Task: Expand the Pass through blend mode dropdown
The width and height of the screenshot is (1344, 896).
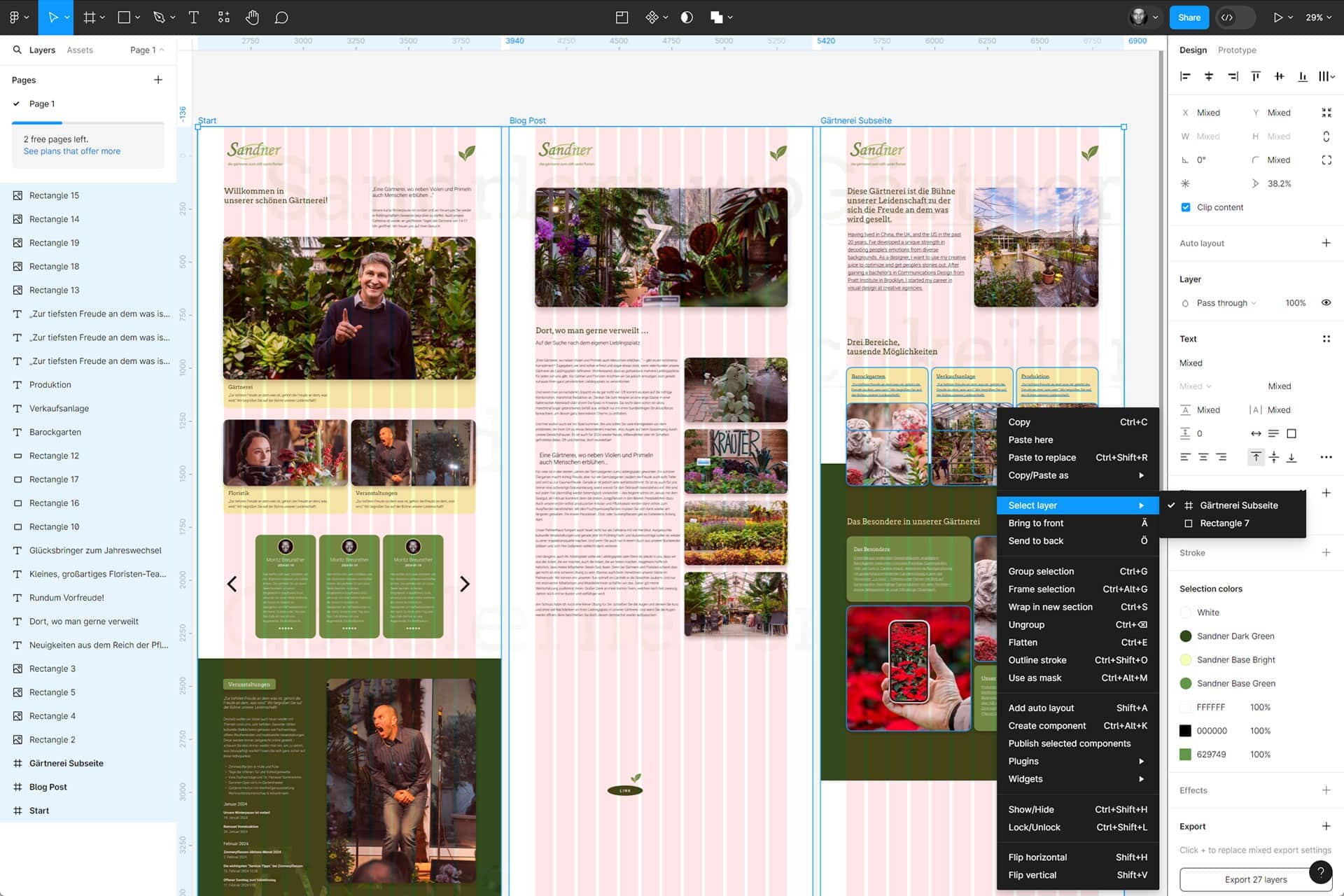Action: click(x=1225, y=303)
